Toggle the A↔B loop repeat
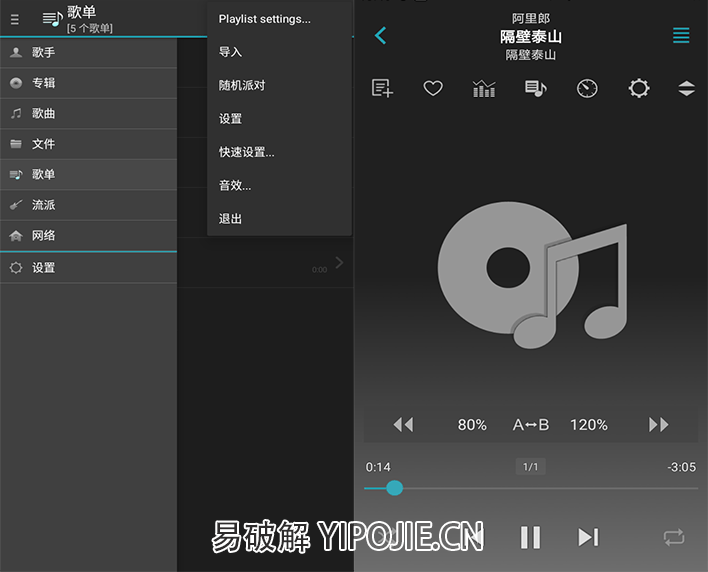Image resolution: width=708 pixels, height=572 pixels. point(531,425)
